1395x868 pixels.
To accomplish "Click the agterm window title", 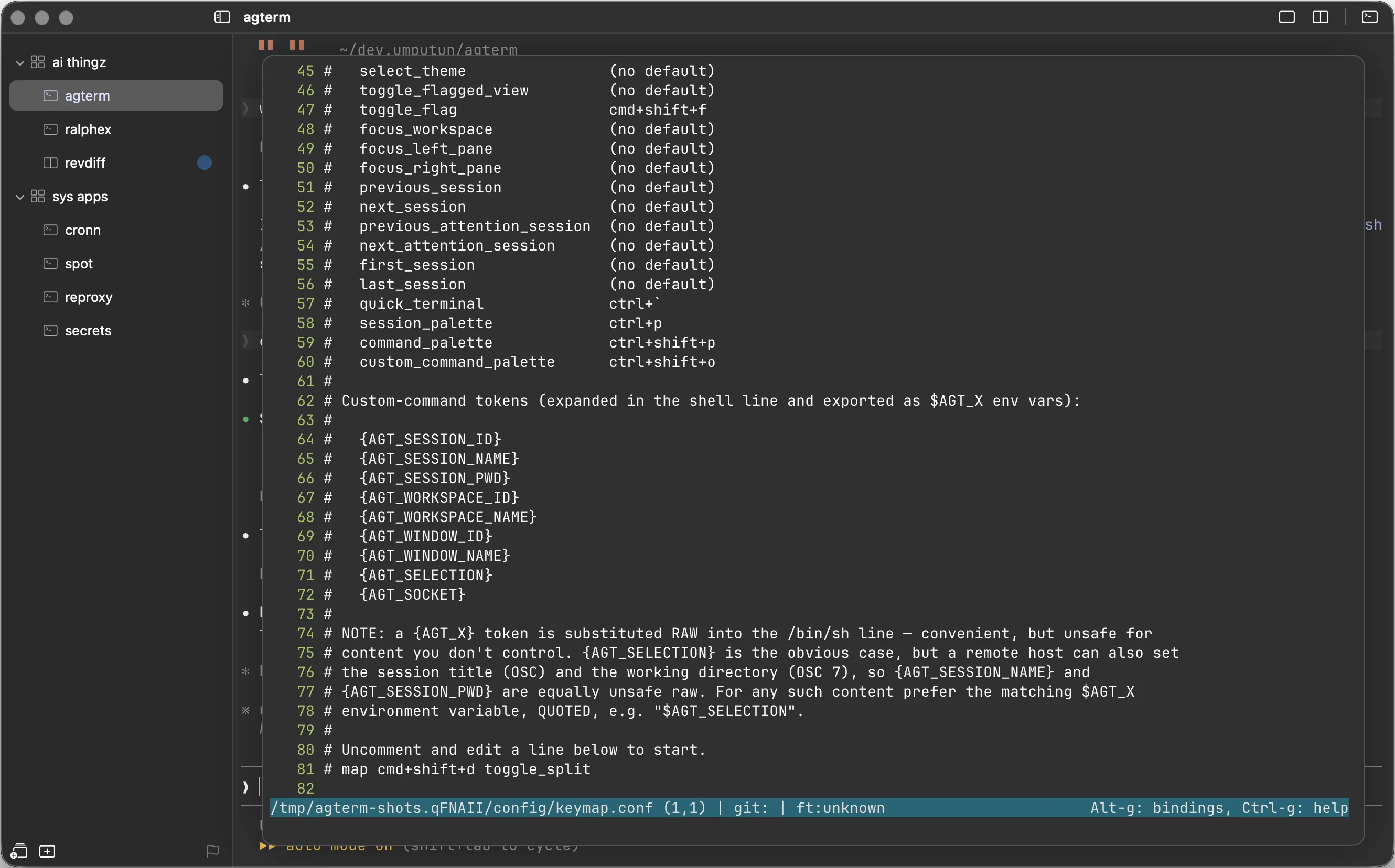I will [x=267, y=17].
